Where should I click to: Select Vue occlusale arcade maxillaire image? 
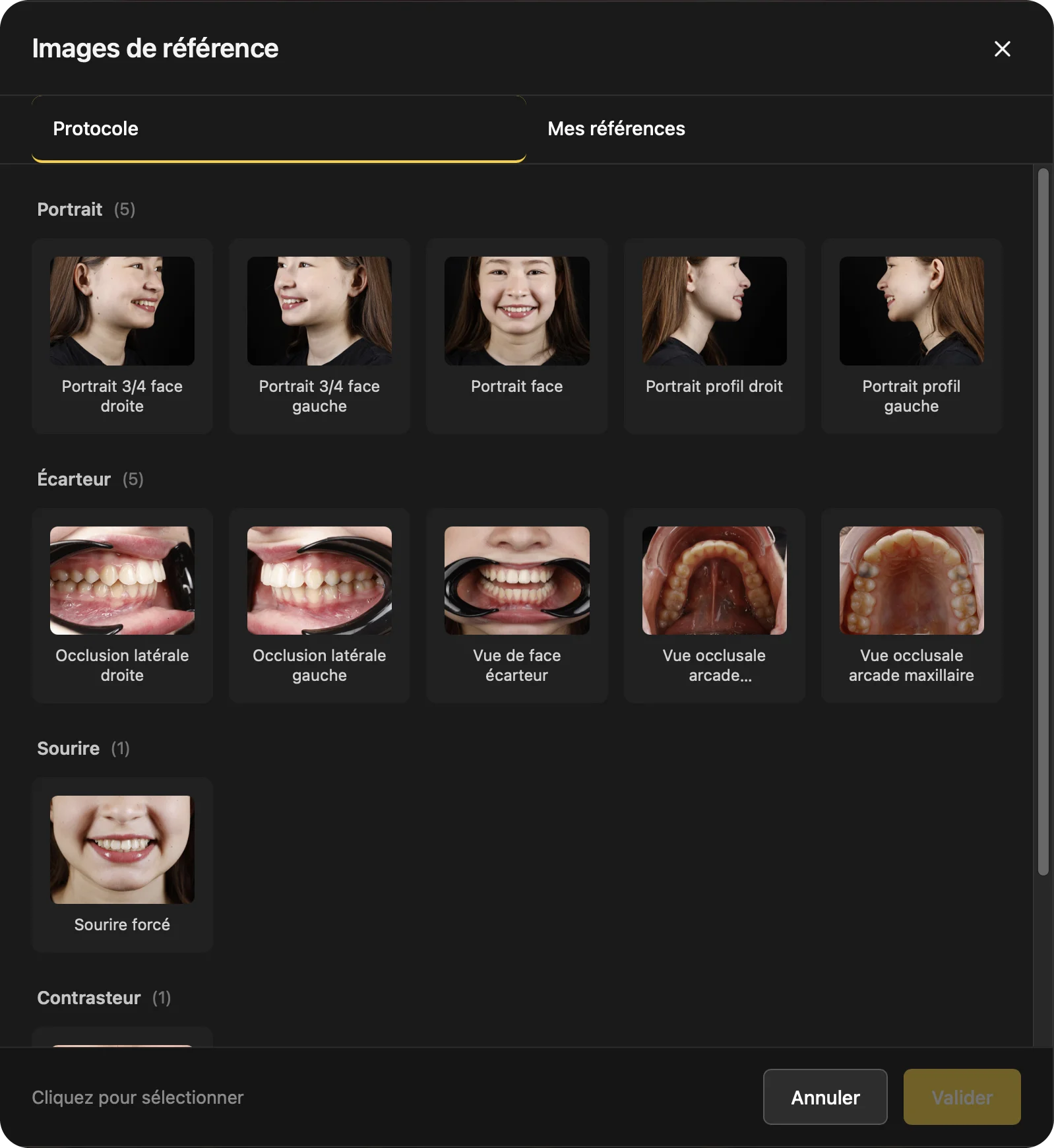point(912,605)
